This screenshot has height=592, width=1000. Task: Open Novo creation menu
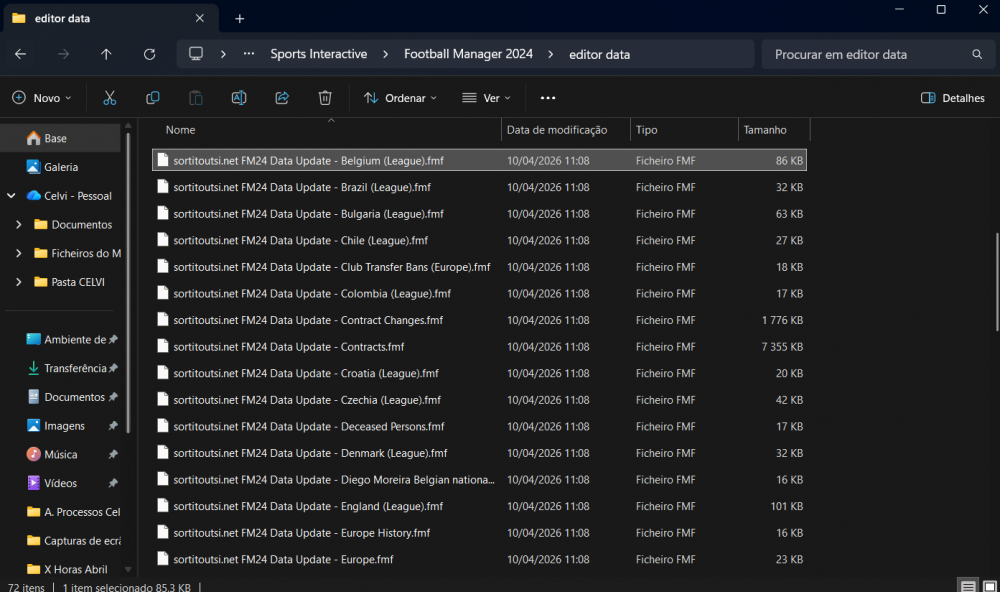pos(41,98)
